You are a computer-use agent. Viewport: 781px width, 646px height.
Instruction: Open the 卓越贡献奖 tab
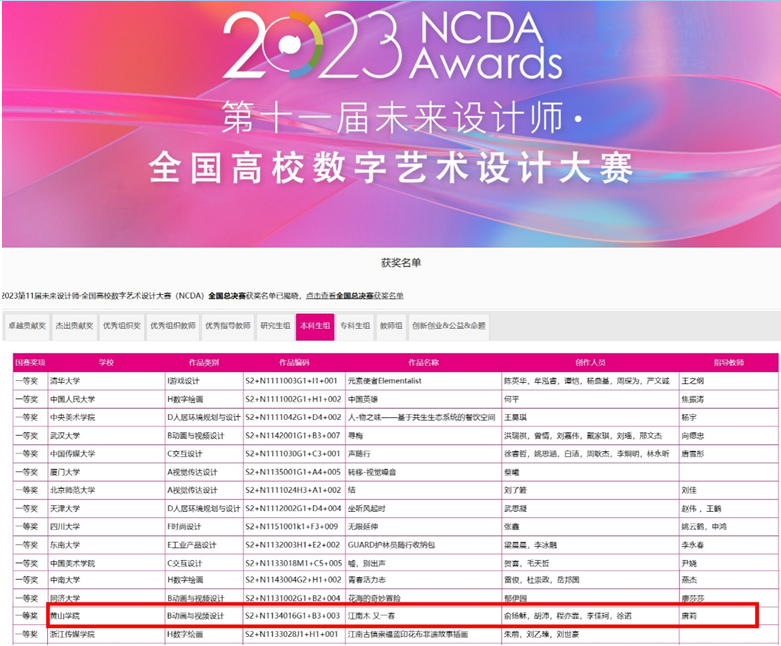27,326
